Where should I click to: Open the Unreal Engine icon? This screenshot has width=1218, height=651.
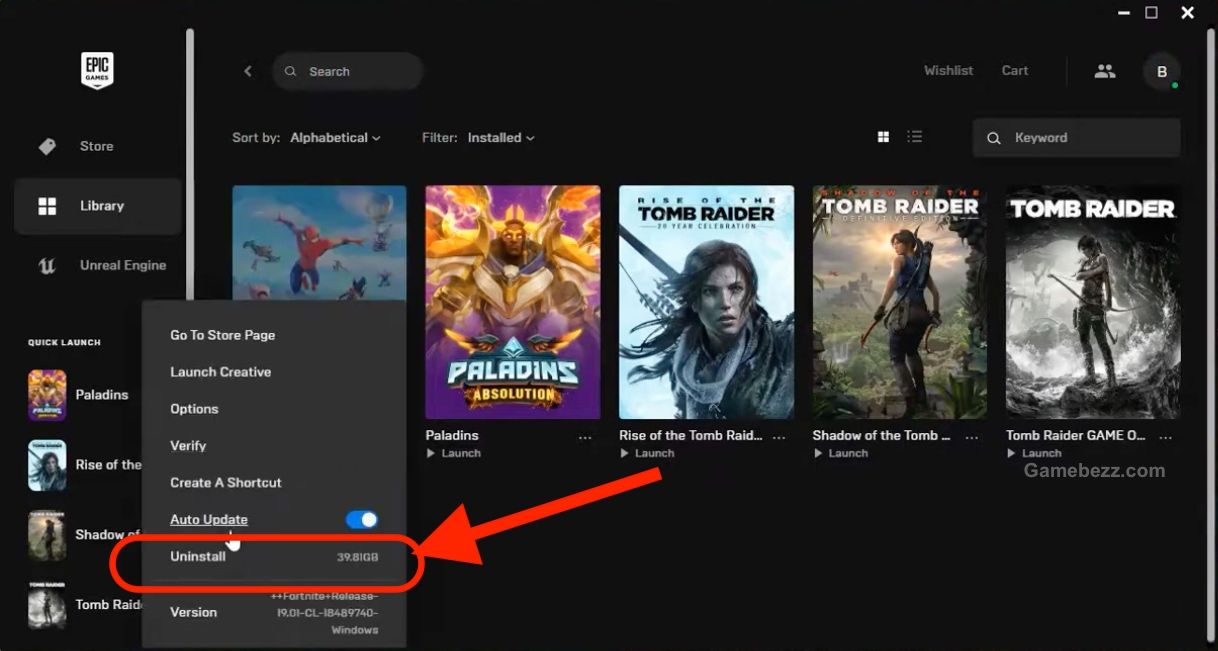(47, 266)
